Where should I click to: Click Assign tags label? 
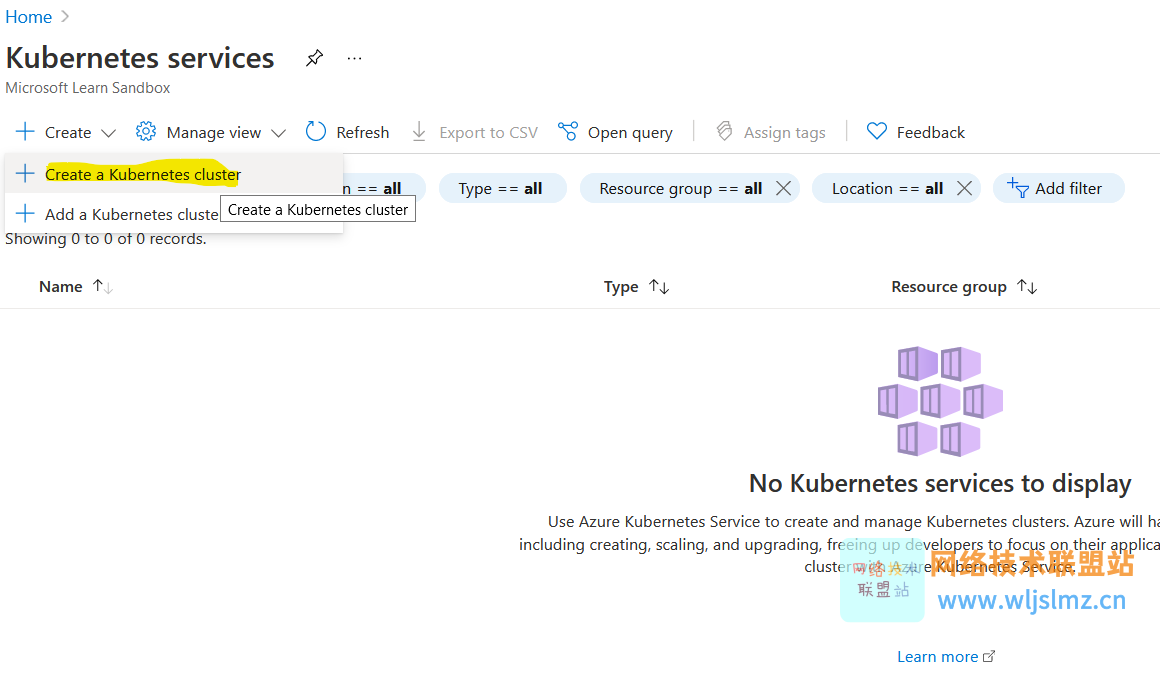coord(785,132)
